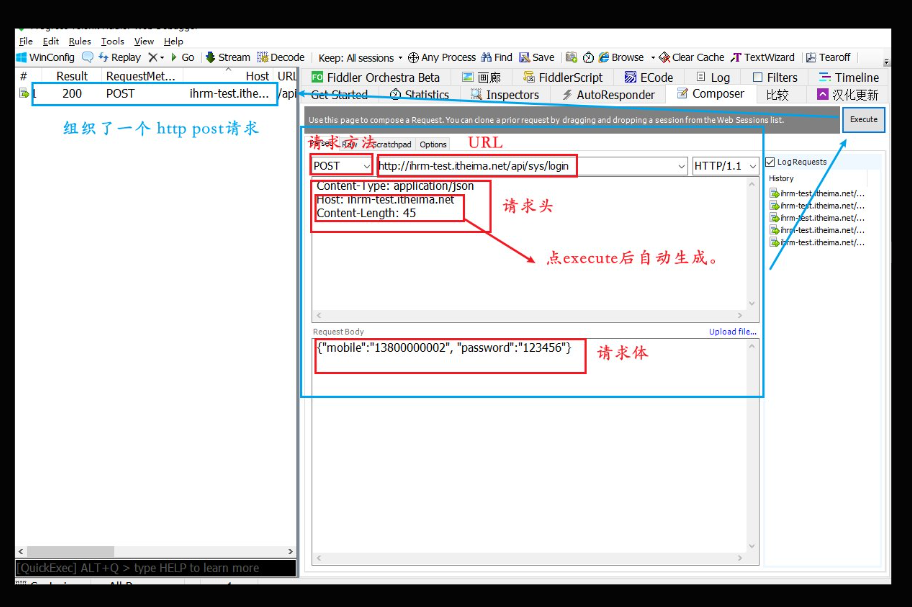912x607 pixels.
Task: Open WinConfig from the toolbar
Action: click(x=45, y=58)
